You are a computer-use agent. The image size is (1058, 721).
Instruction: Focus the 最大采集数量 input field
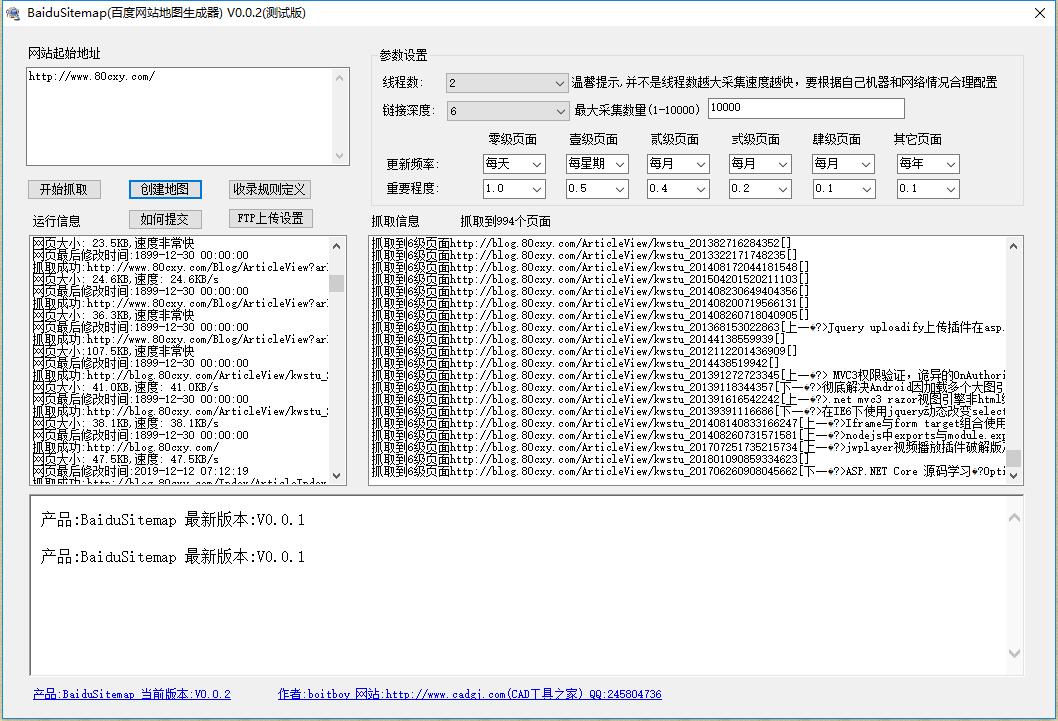tap(806, 108)
